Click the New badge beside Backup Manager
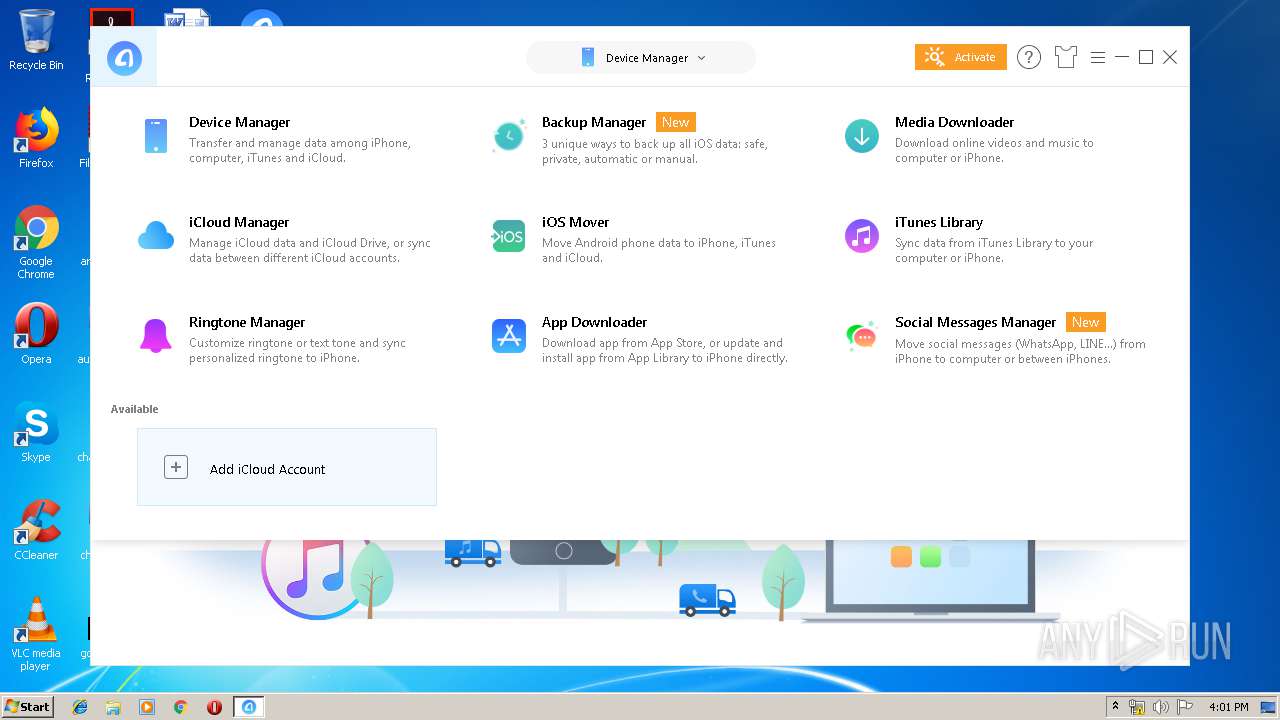Viewport: 1280px width, 720px height. pyautogui.click(x=676, y=122)
